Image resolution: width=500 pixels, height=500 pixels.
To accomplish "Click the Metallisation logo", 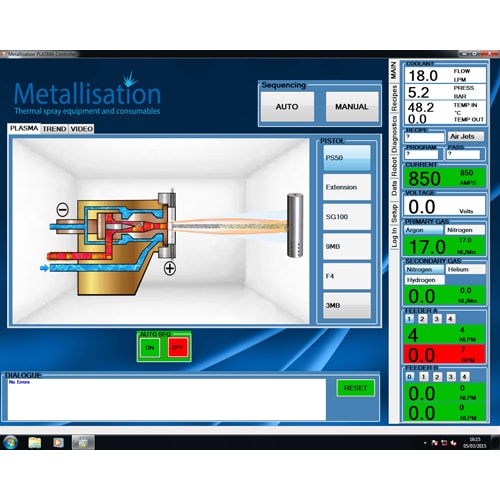I will coord(87,94).
